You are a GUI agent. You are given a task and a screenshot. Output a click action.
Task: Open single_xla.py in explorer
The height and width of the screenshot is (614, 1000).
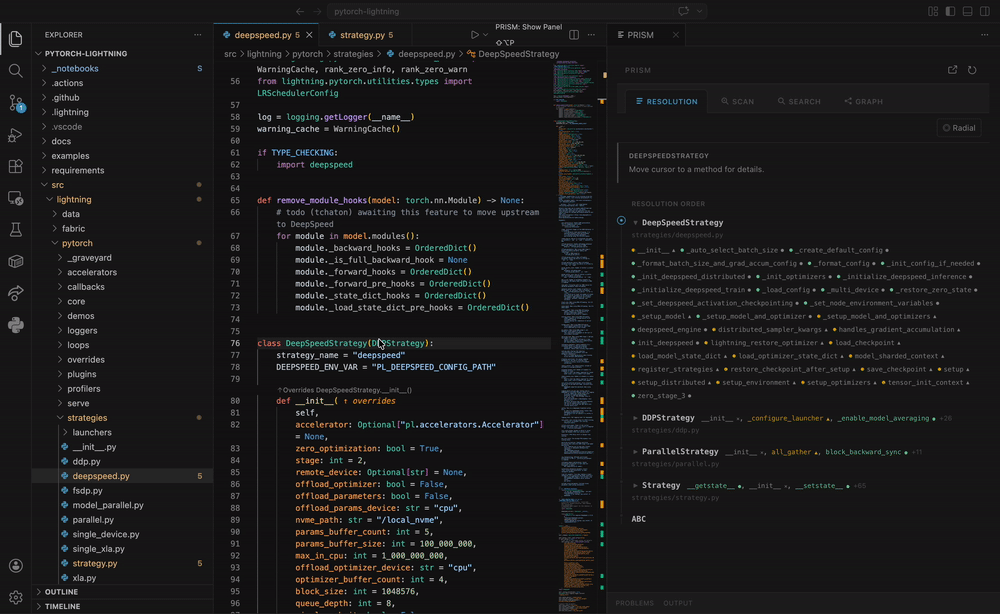pyautogui.click(x=98, y=549)
